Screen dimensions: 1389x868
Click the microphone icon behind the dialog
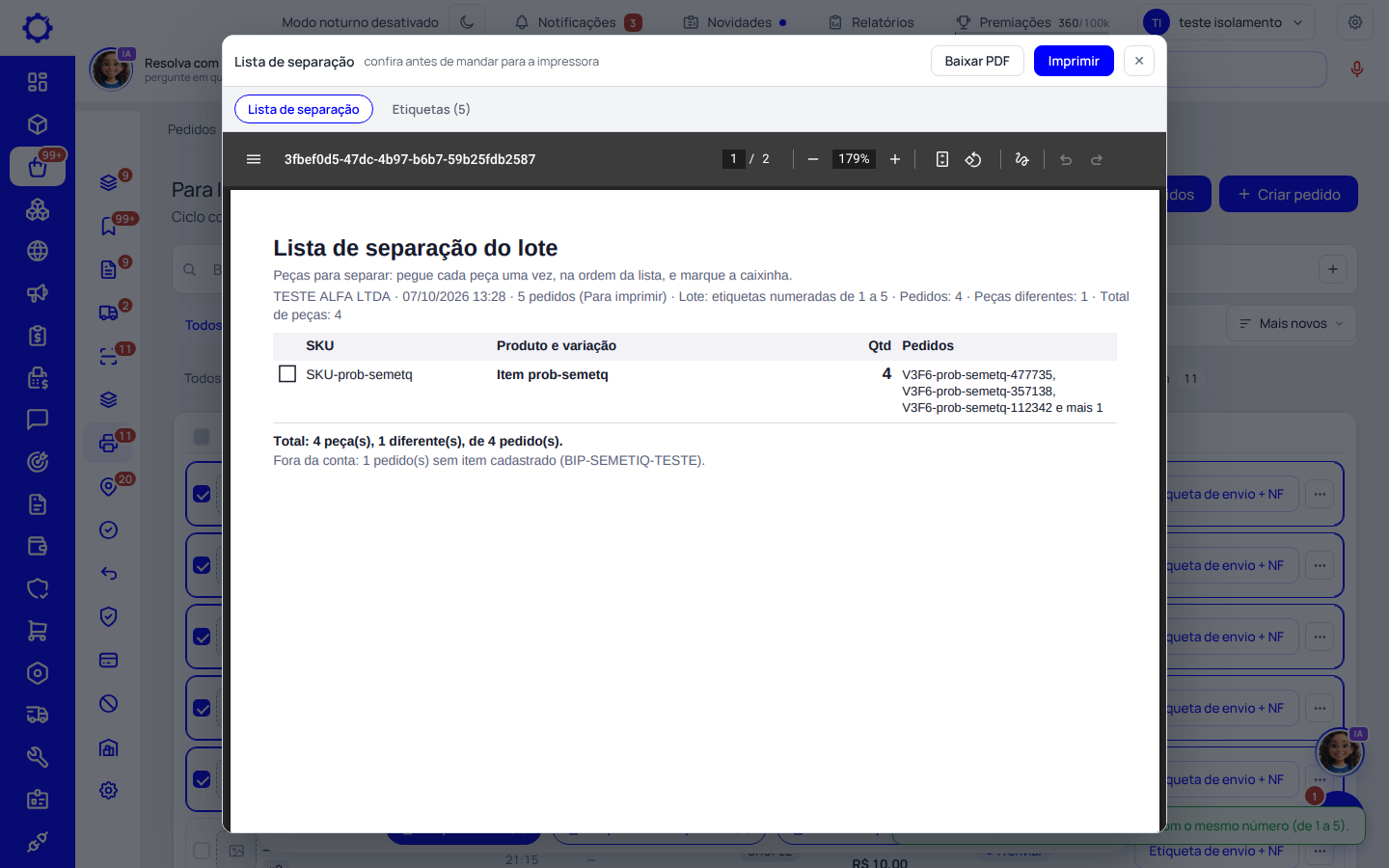pos(1357,69)
